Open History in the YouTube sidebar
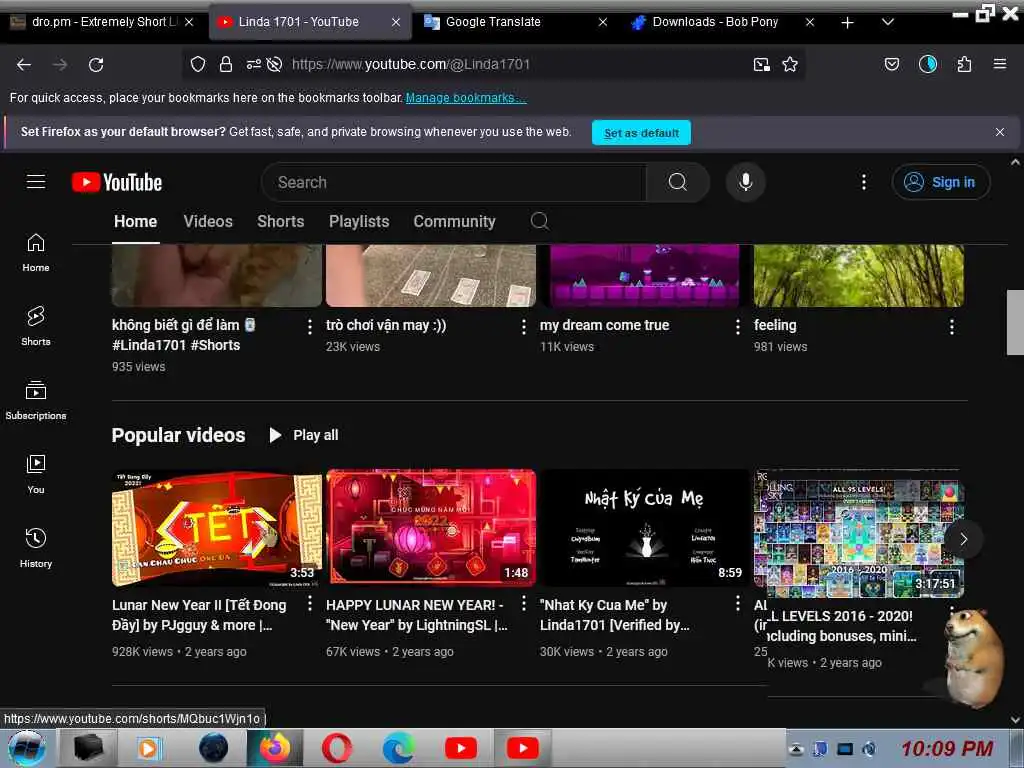This screenshot has height=768, width=1024. 36,548
